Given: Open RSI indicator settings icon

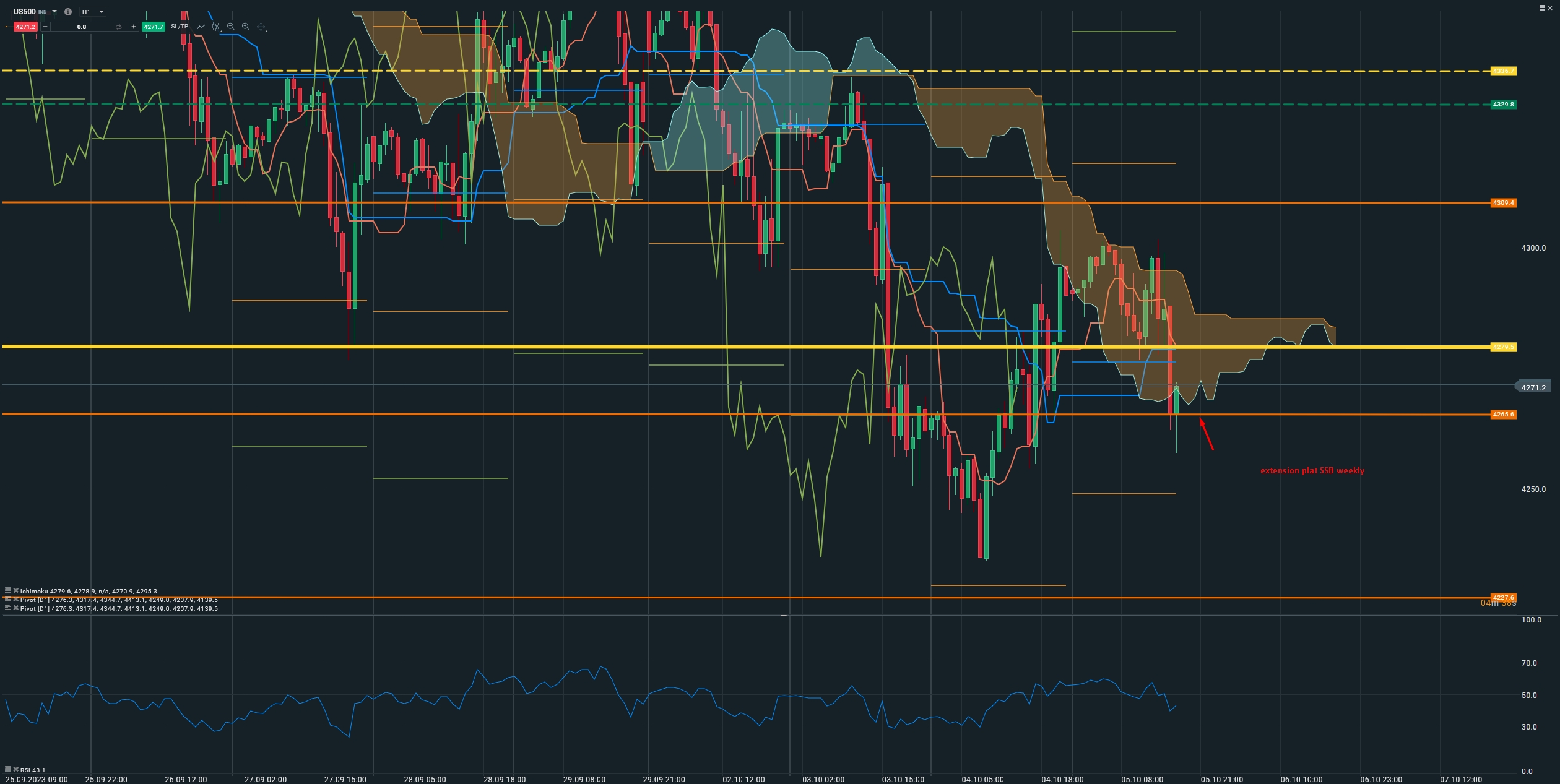Looking at the screenshot, I should tap(8, 769).
